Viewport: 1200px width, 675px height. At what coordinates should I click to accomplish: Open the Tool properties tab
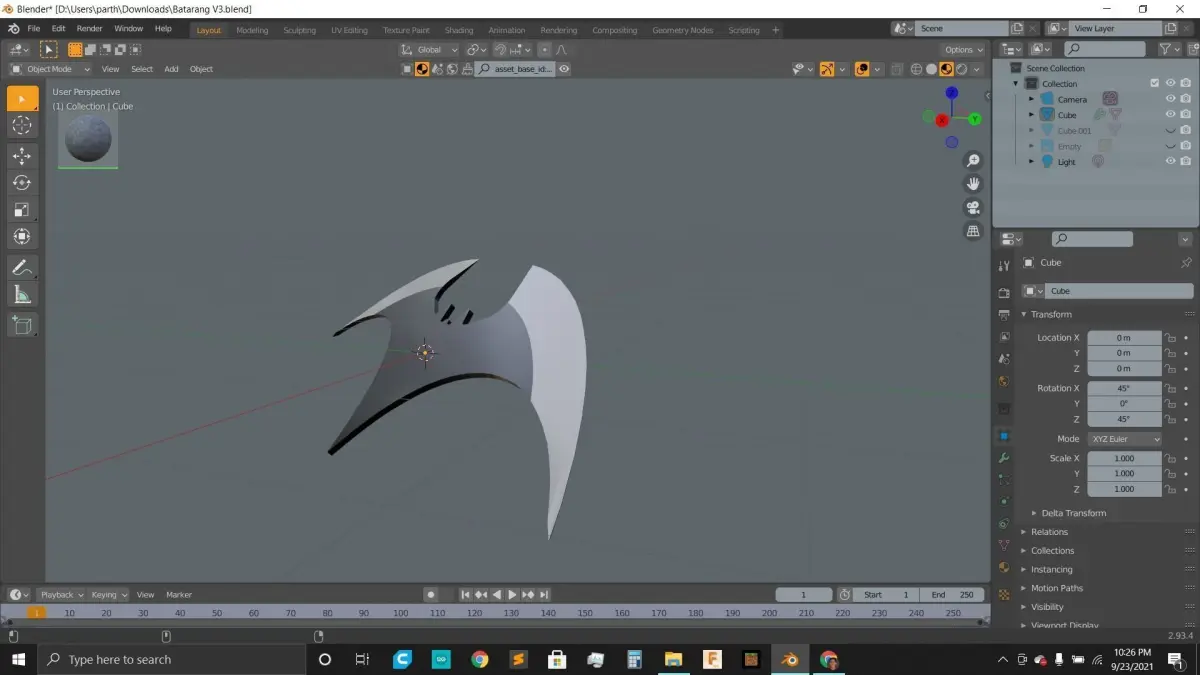[1004, 265]
